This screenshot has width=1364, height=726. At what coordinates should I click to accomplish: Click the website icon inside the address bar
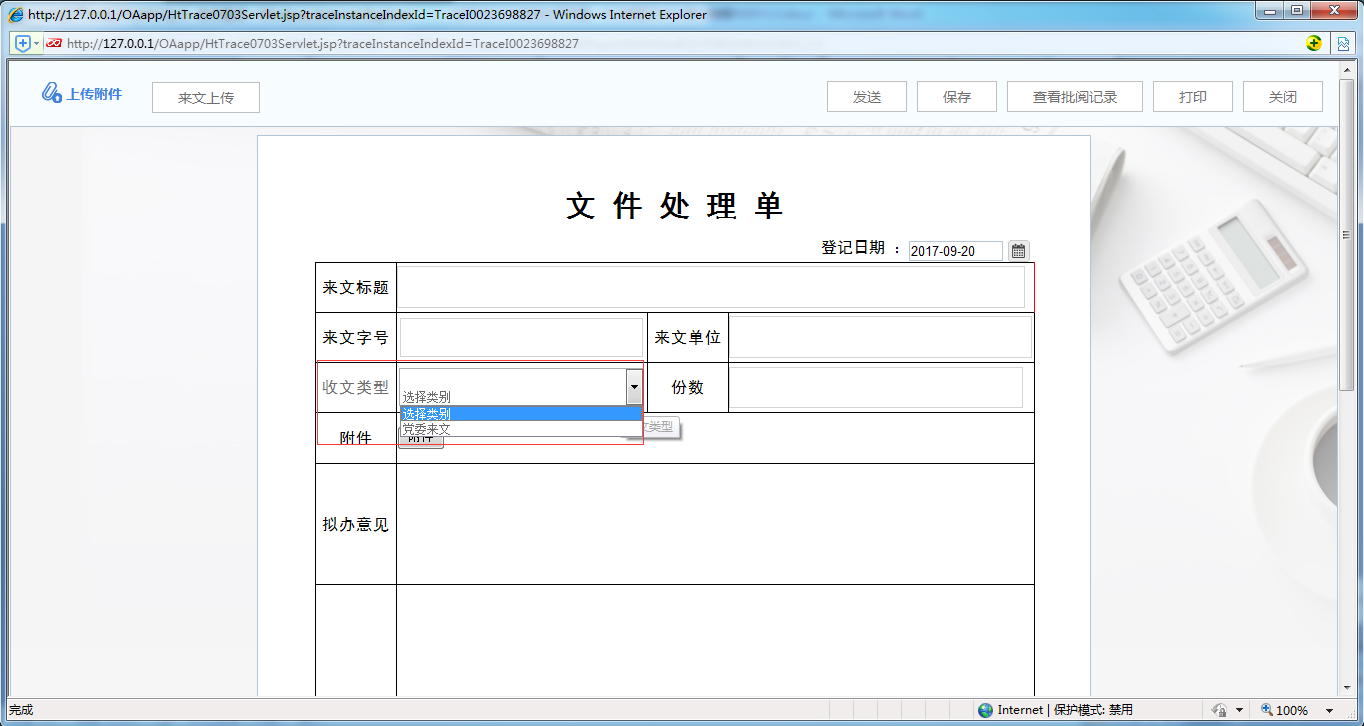point(53,43)
